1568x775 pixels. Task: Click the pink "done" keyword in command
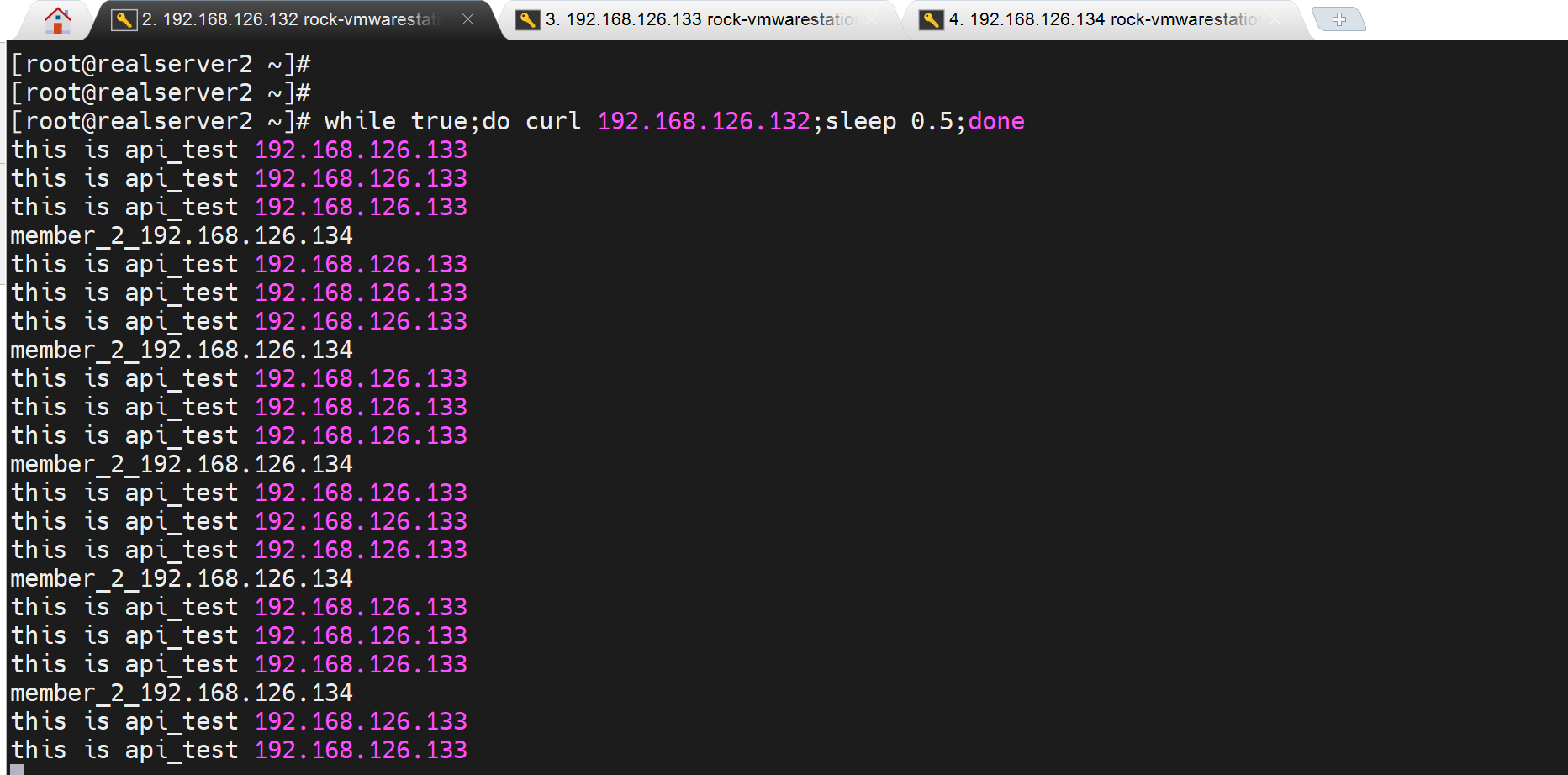[995, 122]
